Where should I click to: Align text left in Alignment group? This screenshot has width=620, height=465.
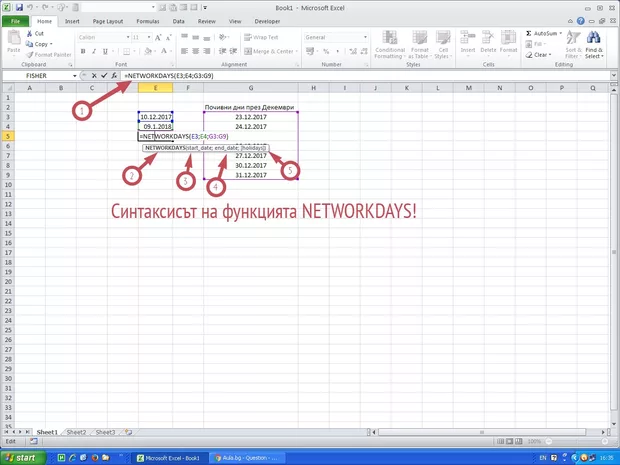click(x=184, y=51)
